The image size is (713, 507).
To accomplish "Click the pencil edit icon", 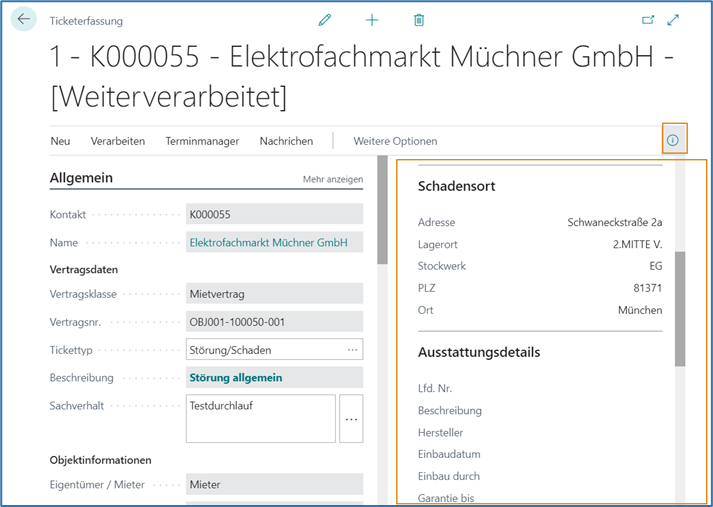I will 324,20.
